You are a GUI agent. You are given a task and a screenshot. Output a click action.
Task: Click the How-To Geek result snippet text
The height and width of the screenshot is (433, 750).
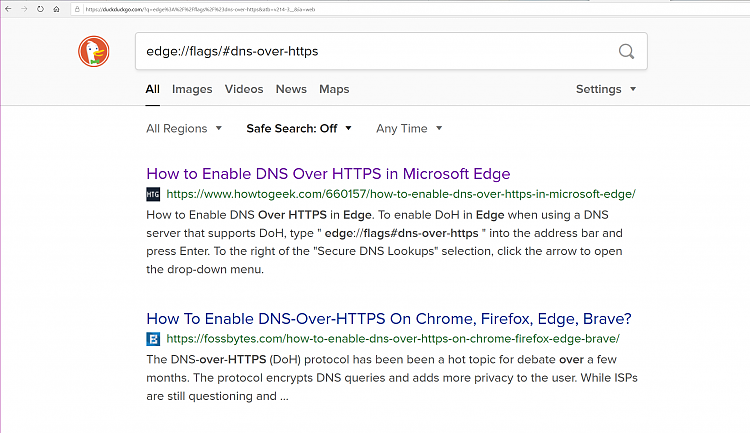[x=385, y=242]
